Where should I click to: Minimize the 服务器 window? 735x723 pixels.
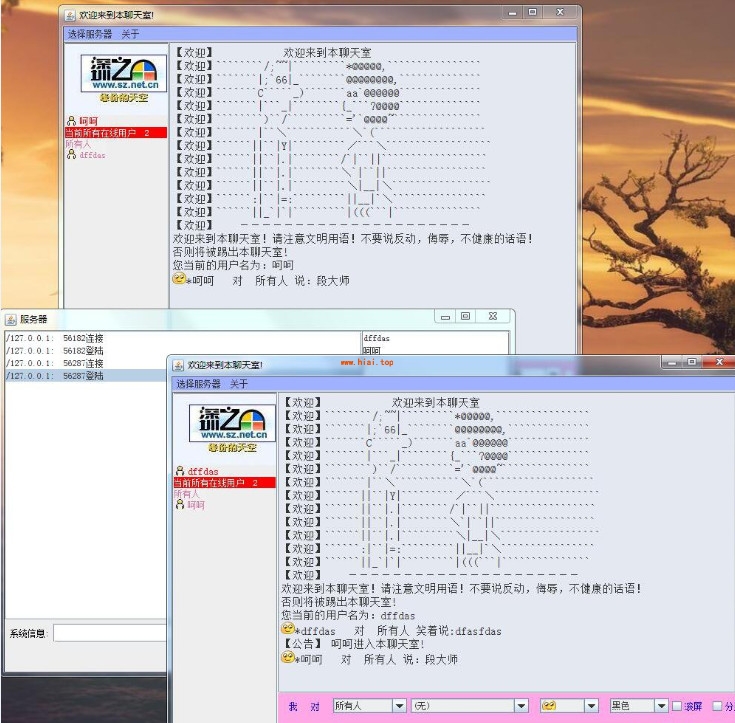(x=445, y=316)
